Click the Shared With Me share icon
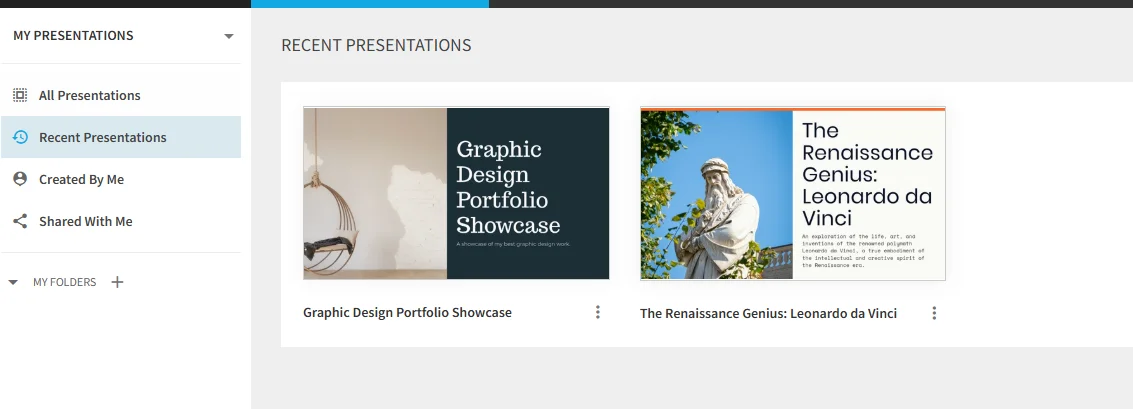The image size is (1133, 409). click(x=20, y=221)
